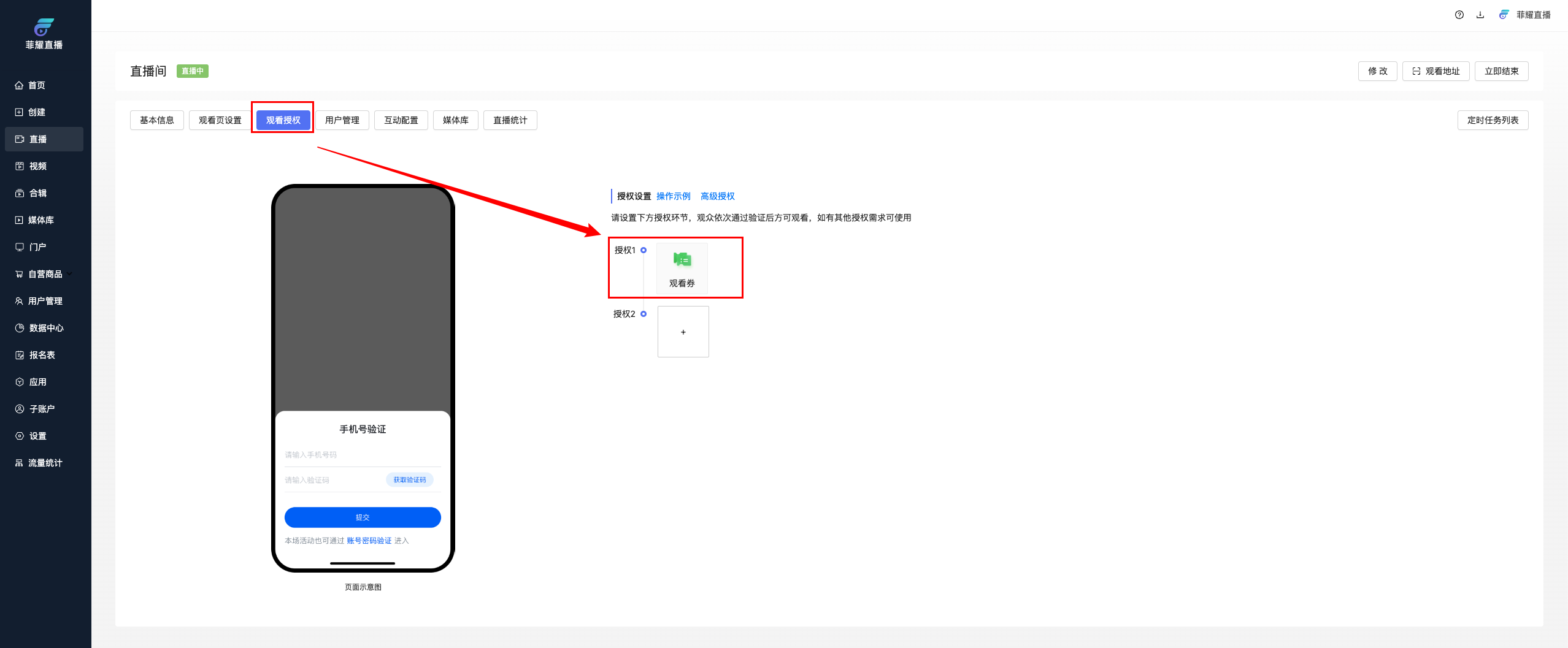Click the help question mark icon
This screenshot has width=1568, height=648.
tap(1459, 15)
